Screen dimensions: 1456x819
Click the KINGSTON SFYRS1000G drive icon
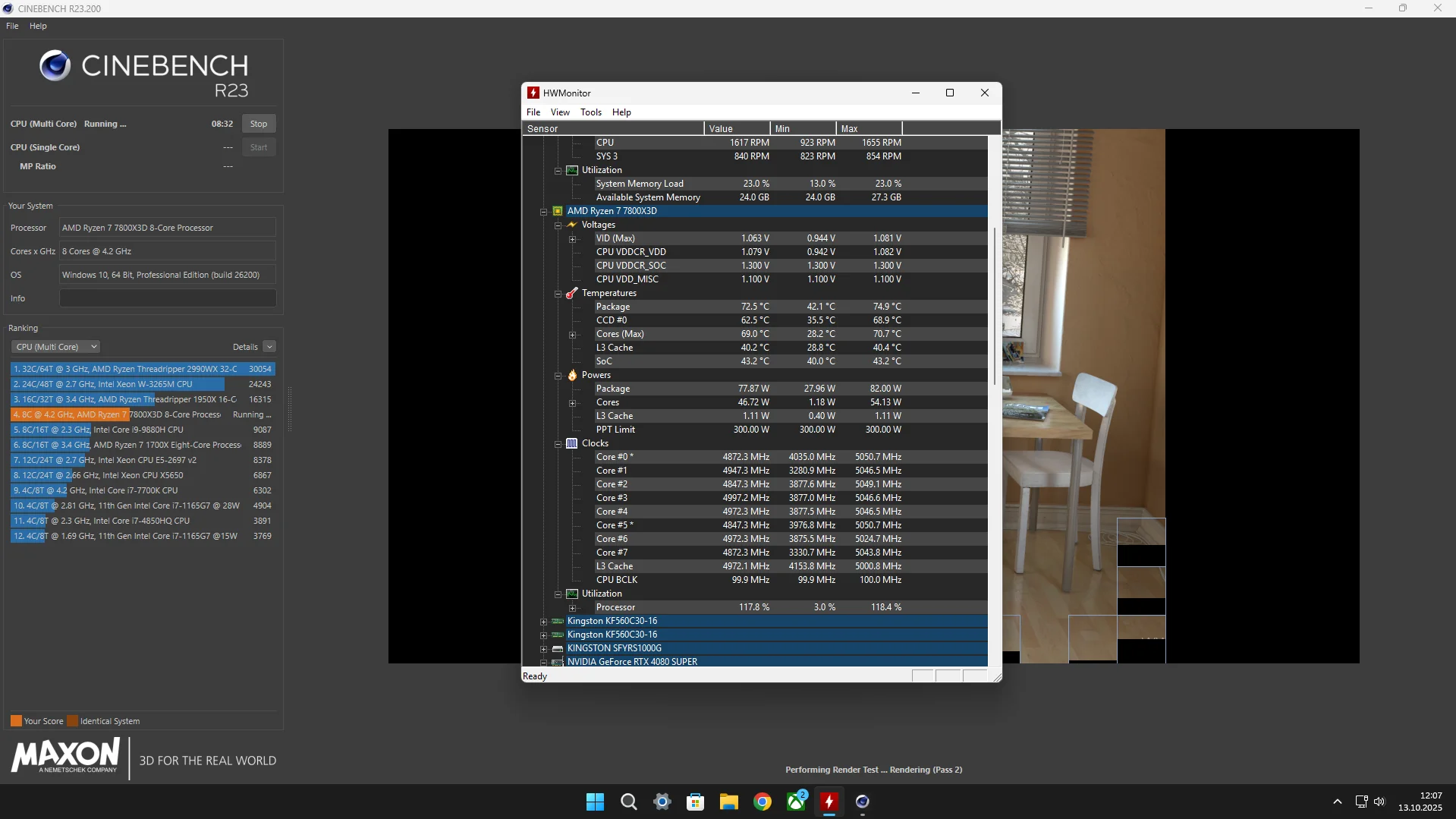[558, 648]
